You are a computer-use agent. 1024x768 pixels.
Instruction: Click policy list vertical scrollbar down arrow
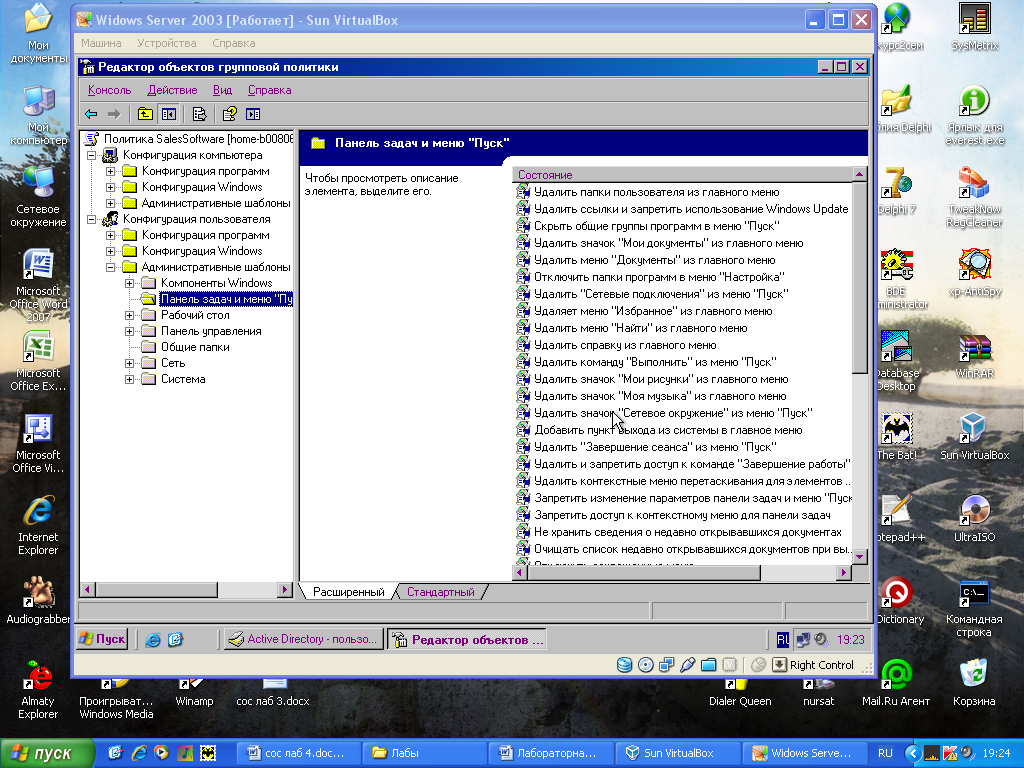click(860, 556)
